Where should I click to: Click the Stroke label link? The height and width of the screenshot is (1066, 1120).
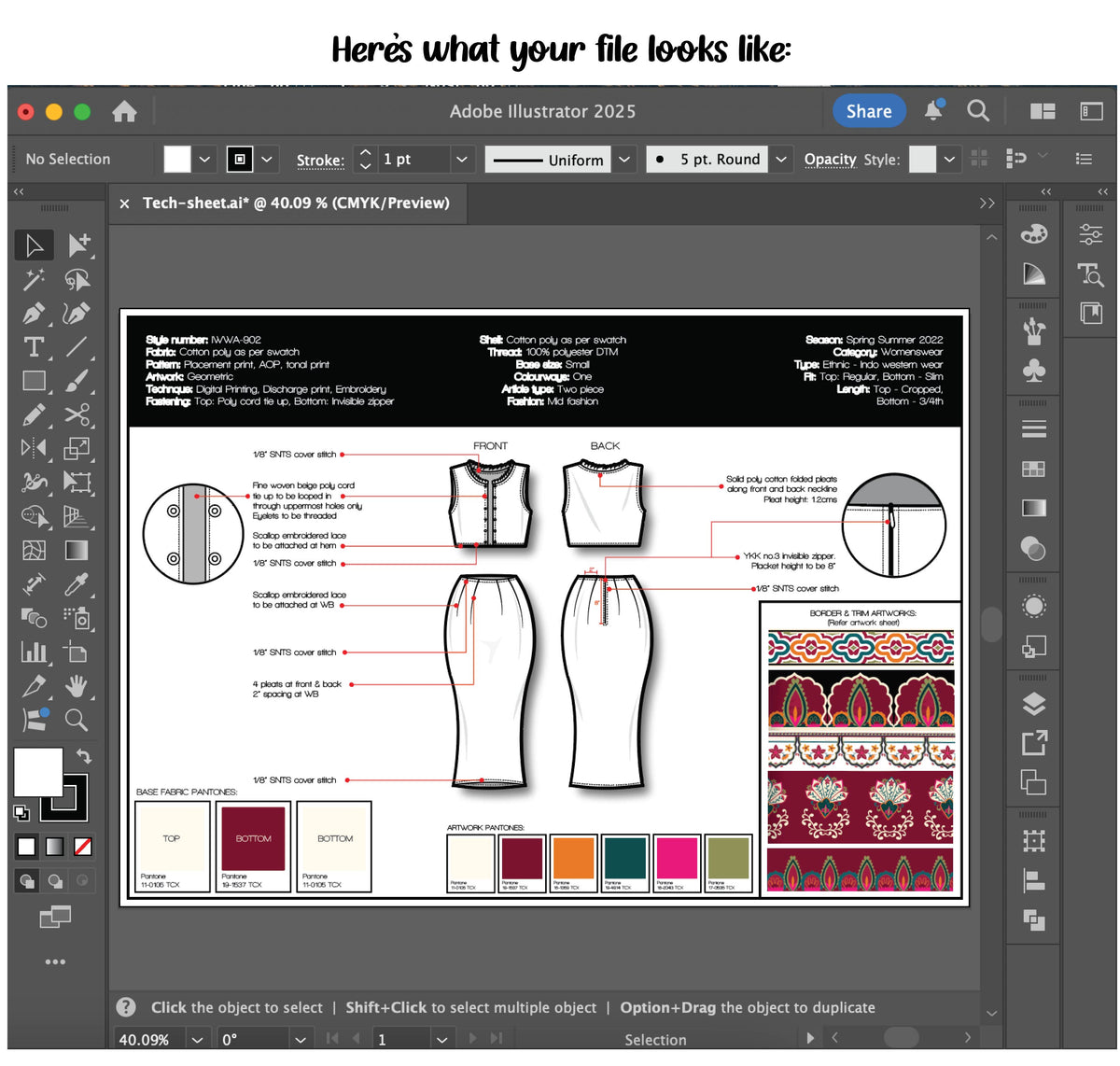coord(320,161)
